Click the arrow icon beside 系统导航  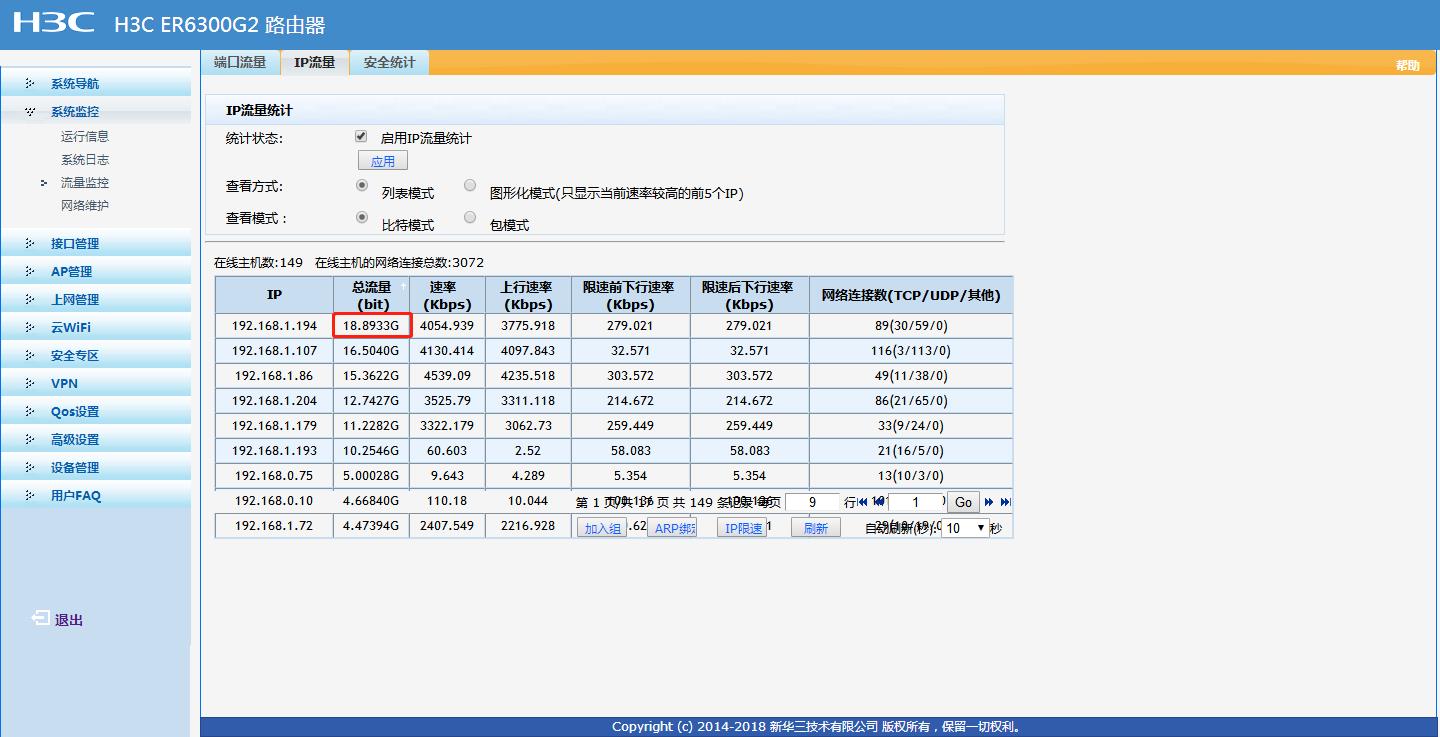(x=30, y=84)
